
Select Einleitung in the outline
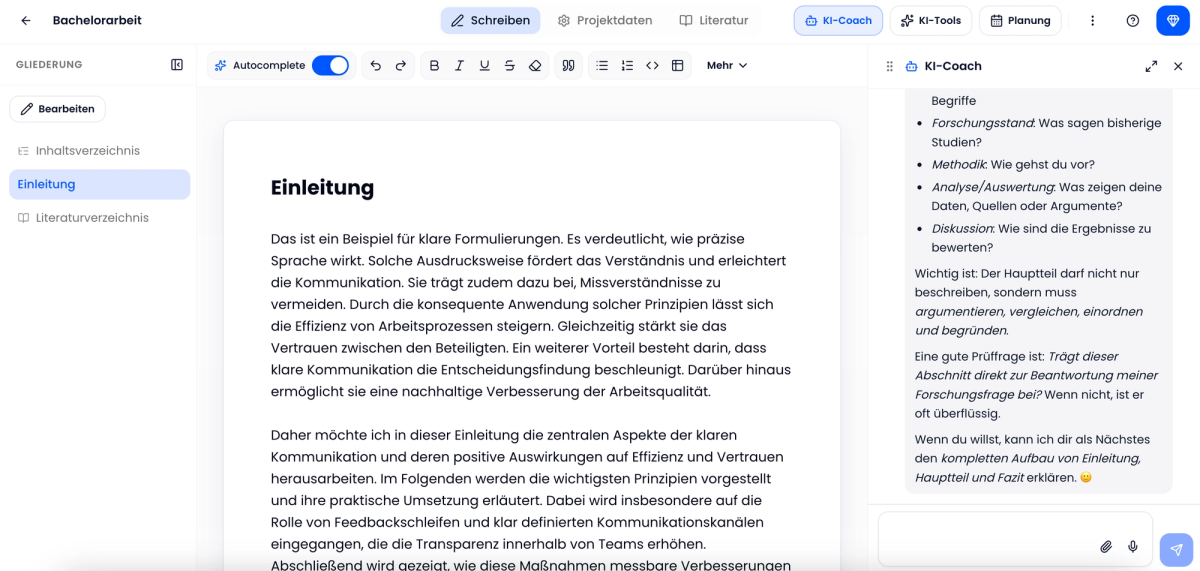pos(99,184)
